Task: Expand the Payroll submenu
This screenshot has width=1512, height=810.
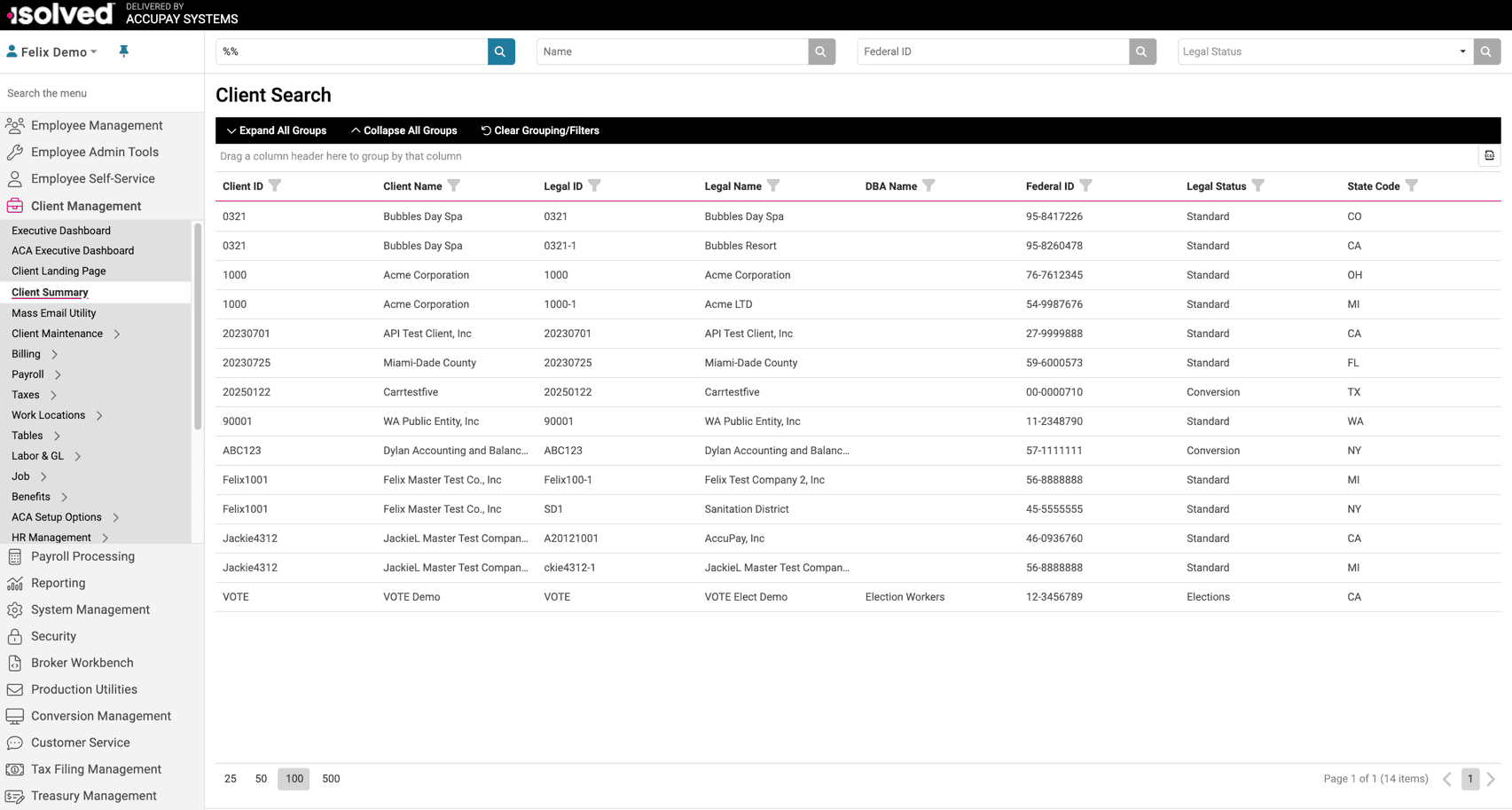Action: click(x=58, y=374)
